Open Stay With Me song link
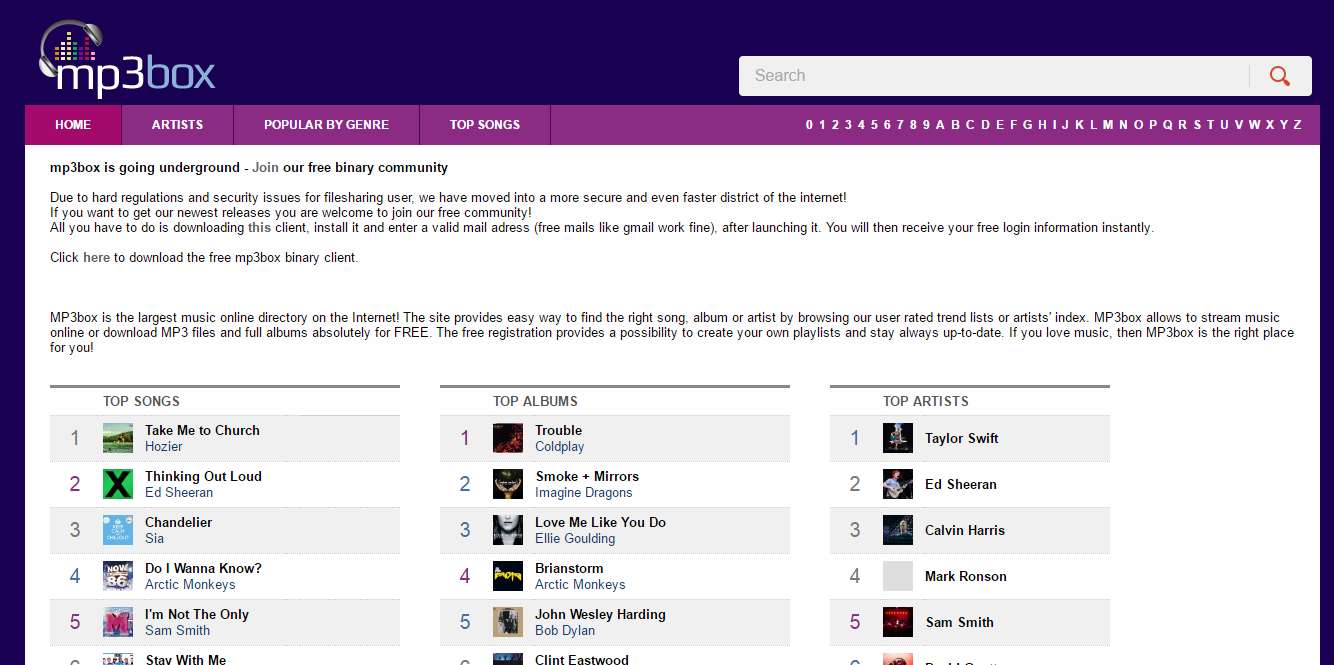1334x665 pixels. 186,659
